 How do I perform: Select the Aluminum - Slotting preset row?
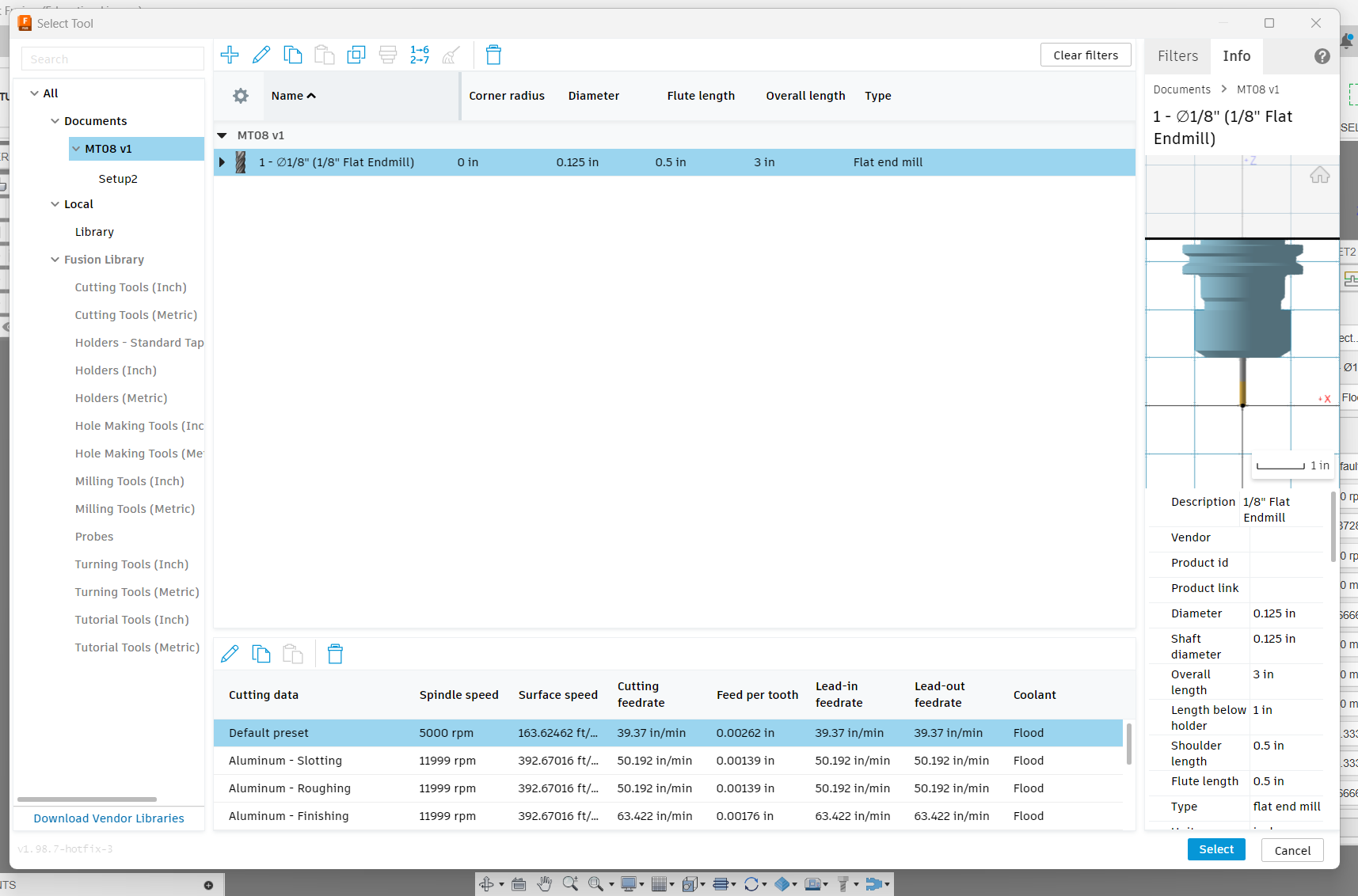[x=668, y=761]
